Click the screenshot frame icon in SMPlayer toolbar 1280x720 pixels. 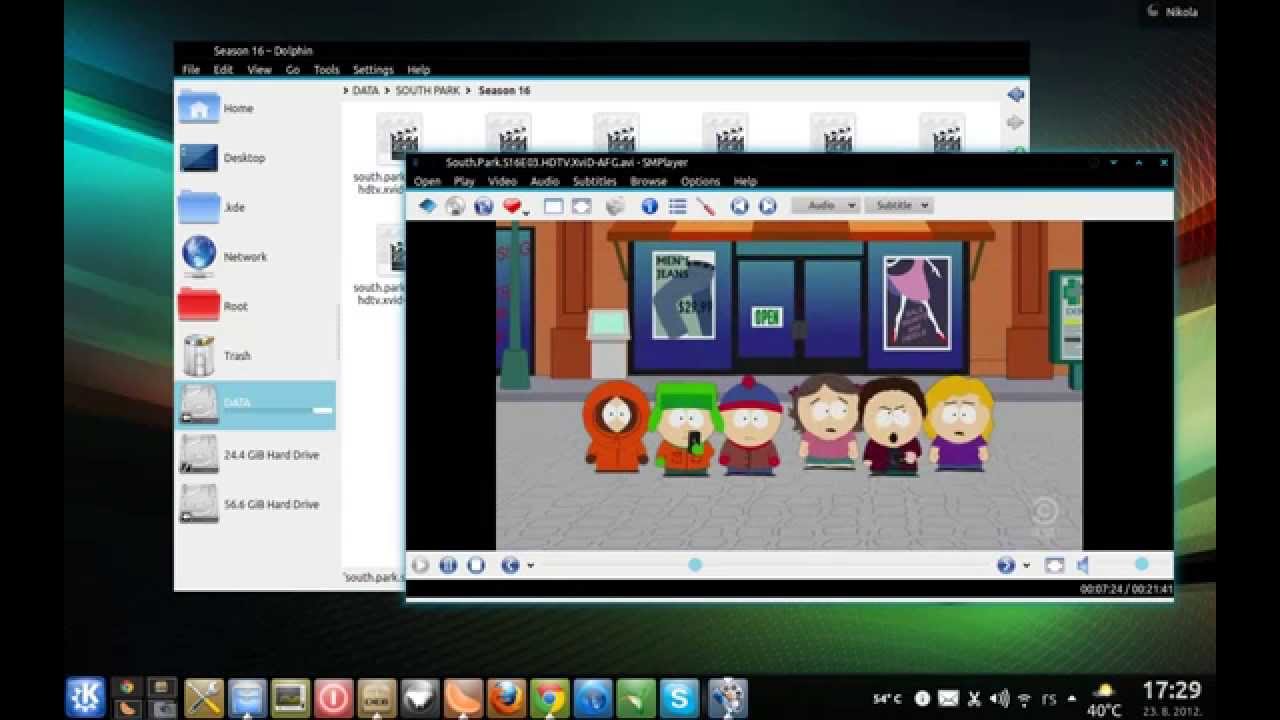[553, 206]
